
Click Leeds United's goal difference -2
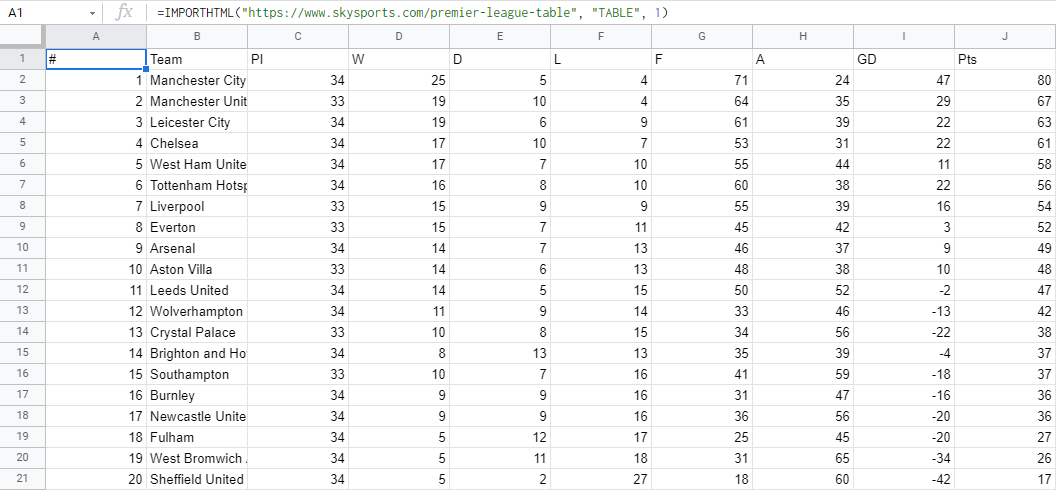tap(904, 290)
